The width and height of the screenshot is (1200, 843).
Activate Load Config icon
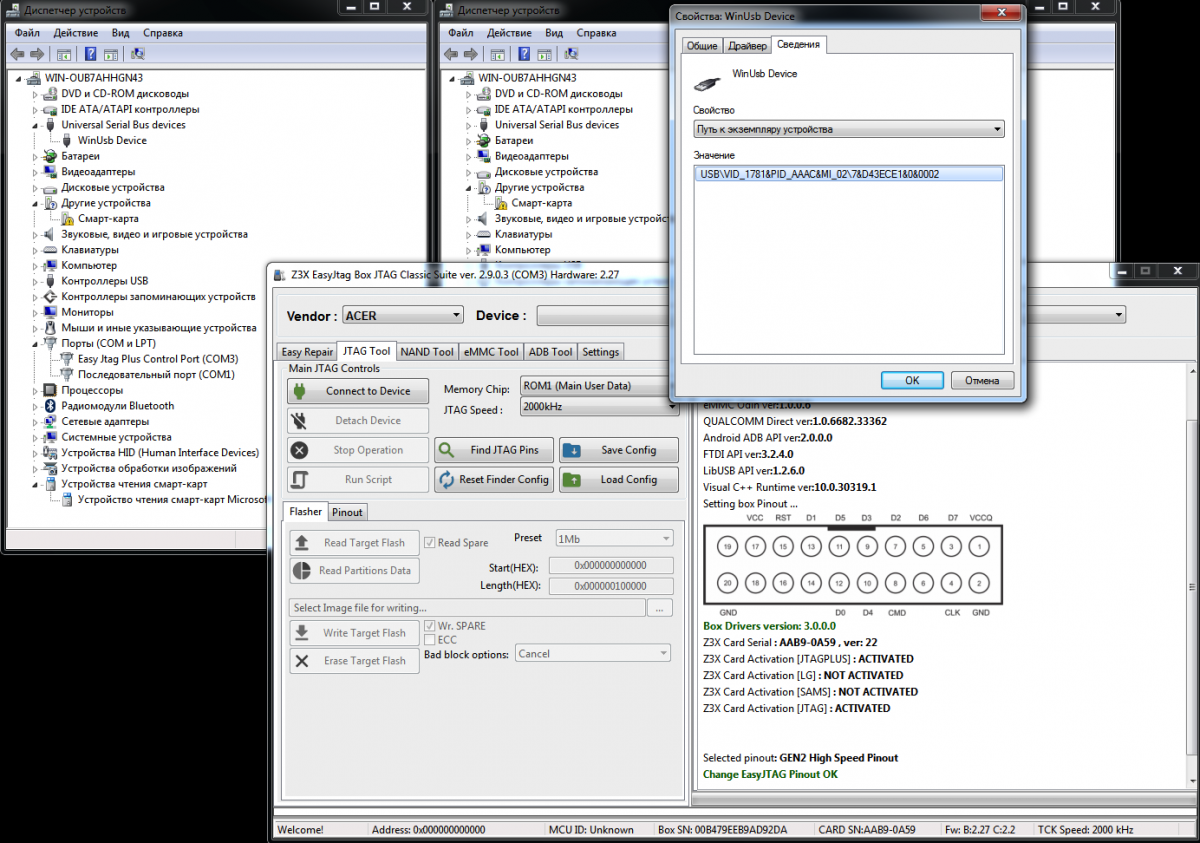point(618,479)
